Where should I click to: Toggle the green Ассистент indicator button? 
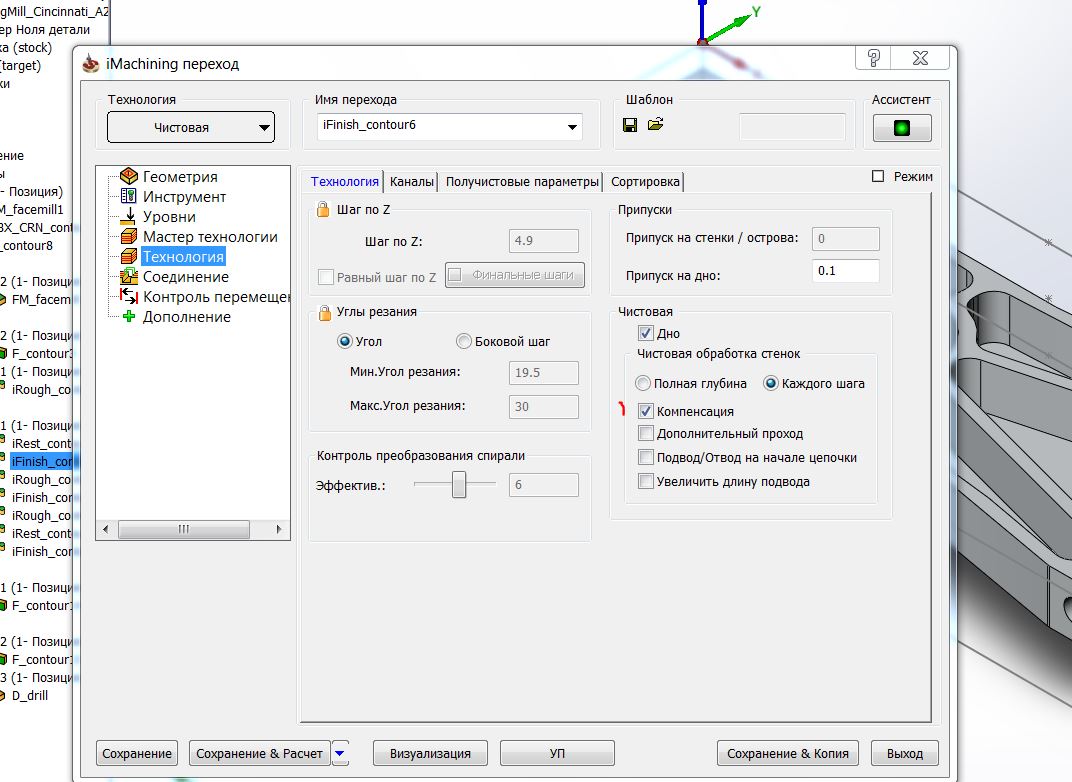click(x=902, y=128)
